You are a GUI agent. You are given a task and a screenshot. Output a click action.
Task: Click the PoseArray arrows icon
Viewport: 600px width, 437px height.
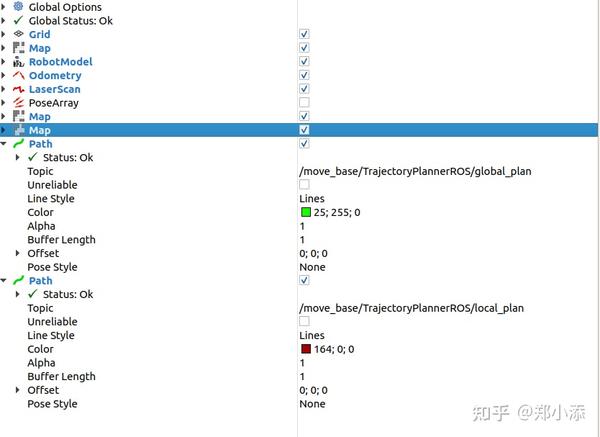pos(18,103)
